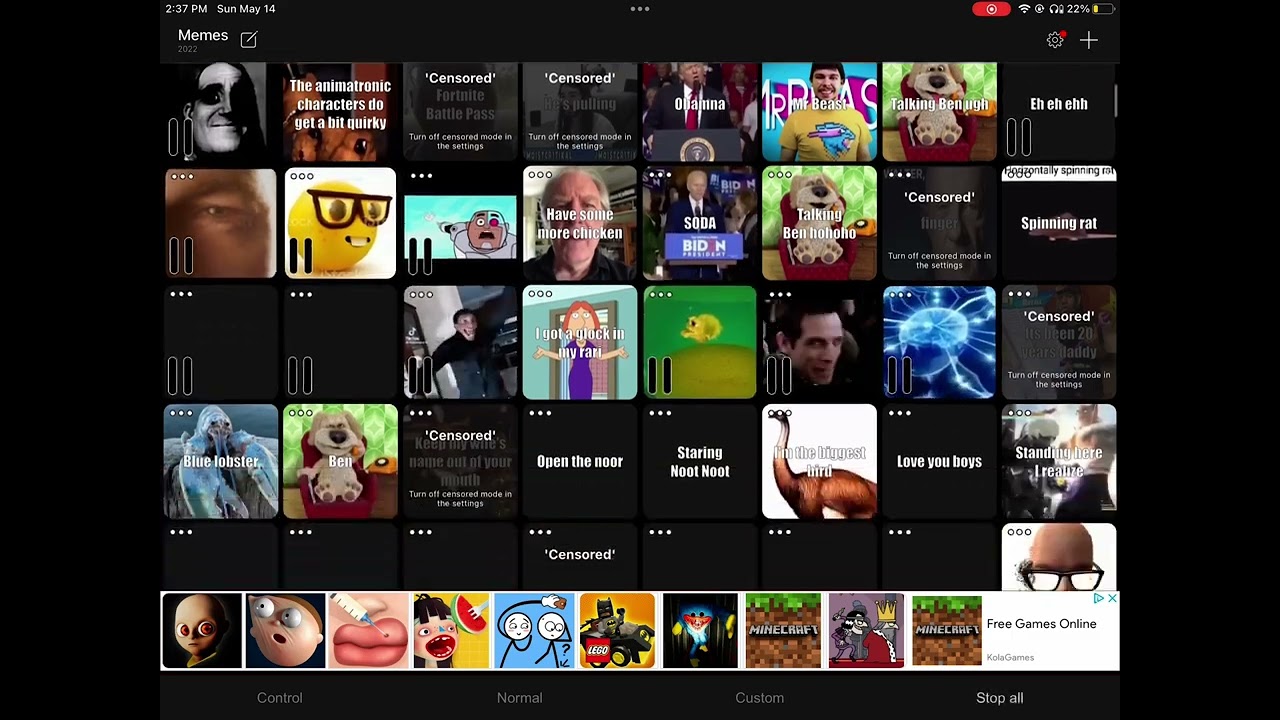Screen dimensions: 1280x720
Task: Tap the three-dot multitasking handle
Action: pyautogui.click(x=640, y=9)
